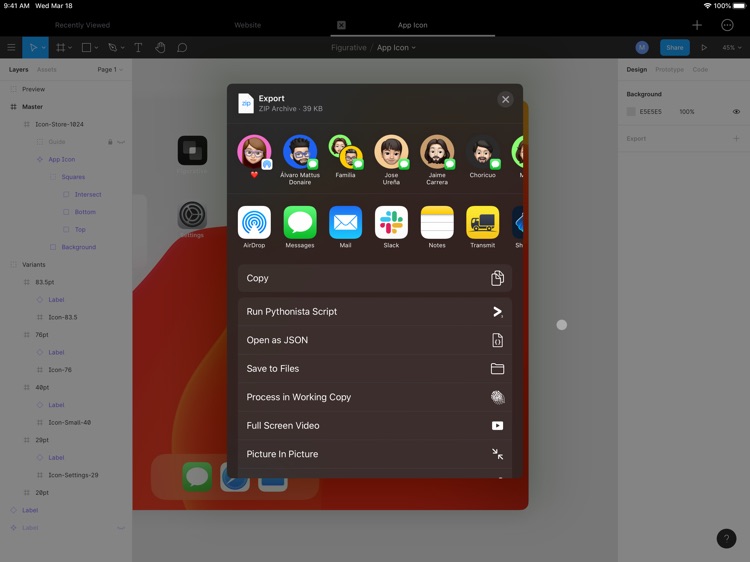Select the Icon-Small-40 layer

(69, 422)
